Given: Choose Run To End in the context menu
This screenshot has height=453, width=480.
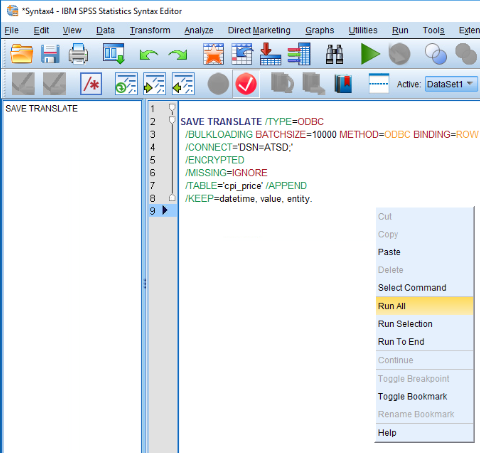Looking at the screenshot, I should click(401, 342).
